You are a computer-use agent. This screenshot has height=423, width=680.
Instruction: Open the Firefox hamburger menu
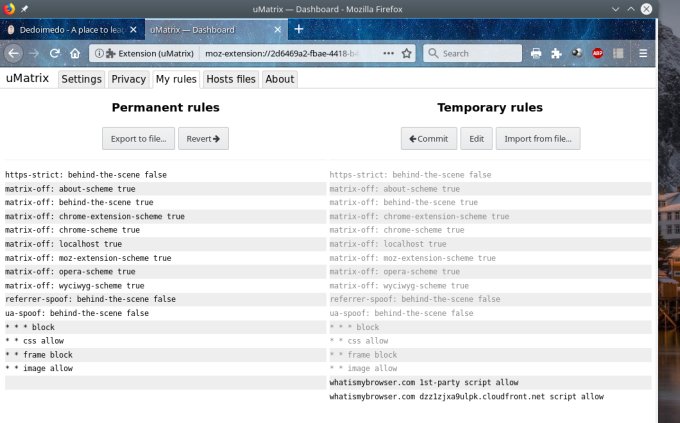coord(643,53)
